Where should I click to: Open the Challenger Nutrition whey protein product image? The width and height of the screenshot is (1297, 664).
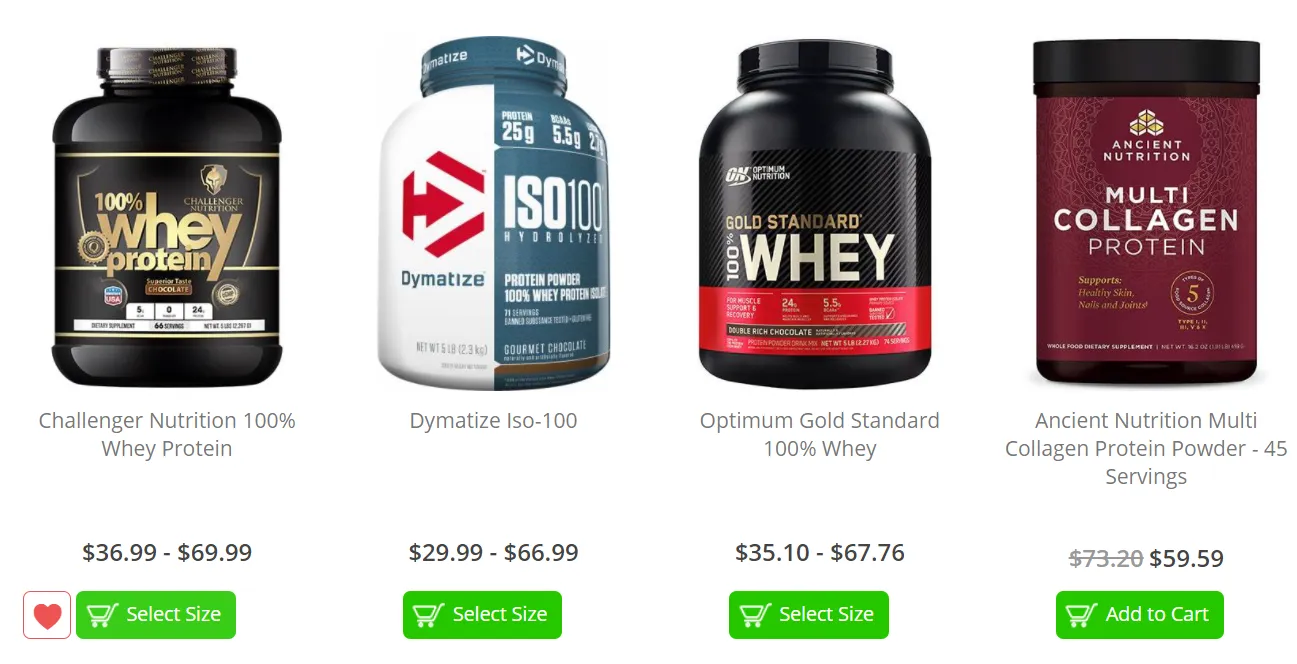167,216
